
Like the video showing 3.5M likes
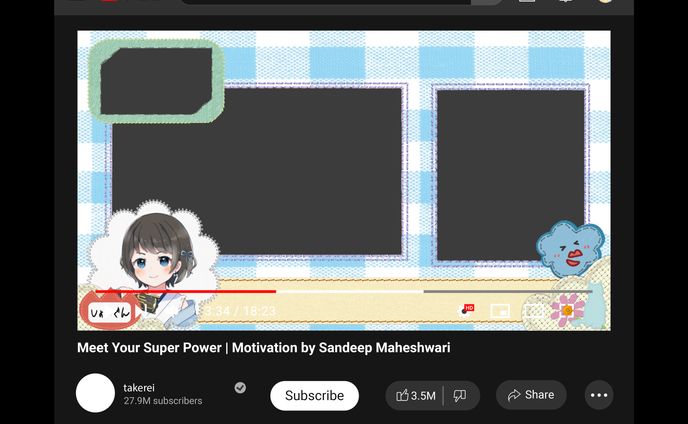coord(415,395)
